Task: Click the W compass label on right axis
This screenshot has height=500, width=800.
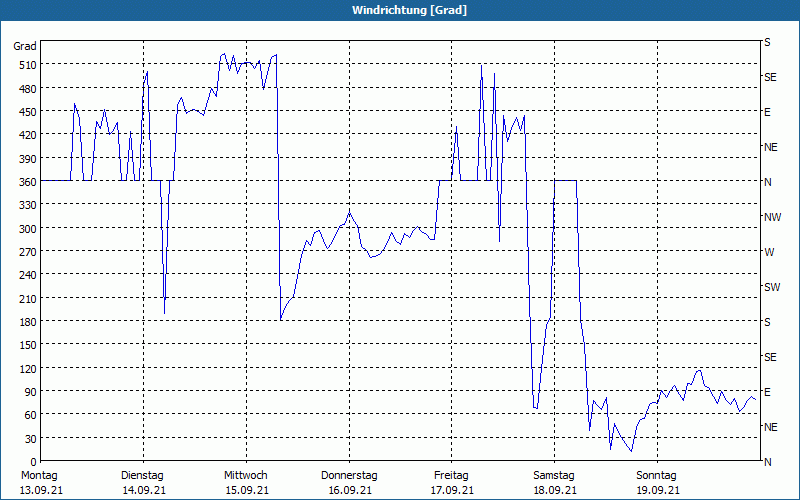Action: pyautogui.click(x=769, y=252)
